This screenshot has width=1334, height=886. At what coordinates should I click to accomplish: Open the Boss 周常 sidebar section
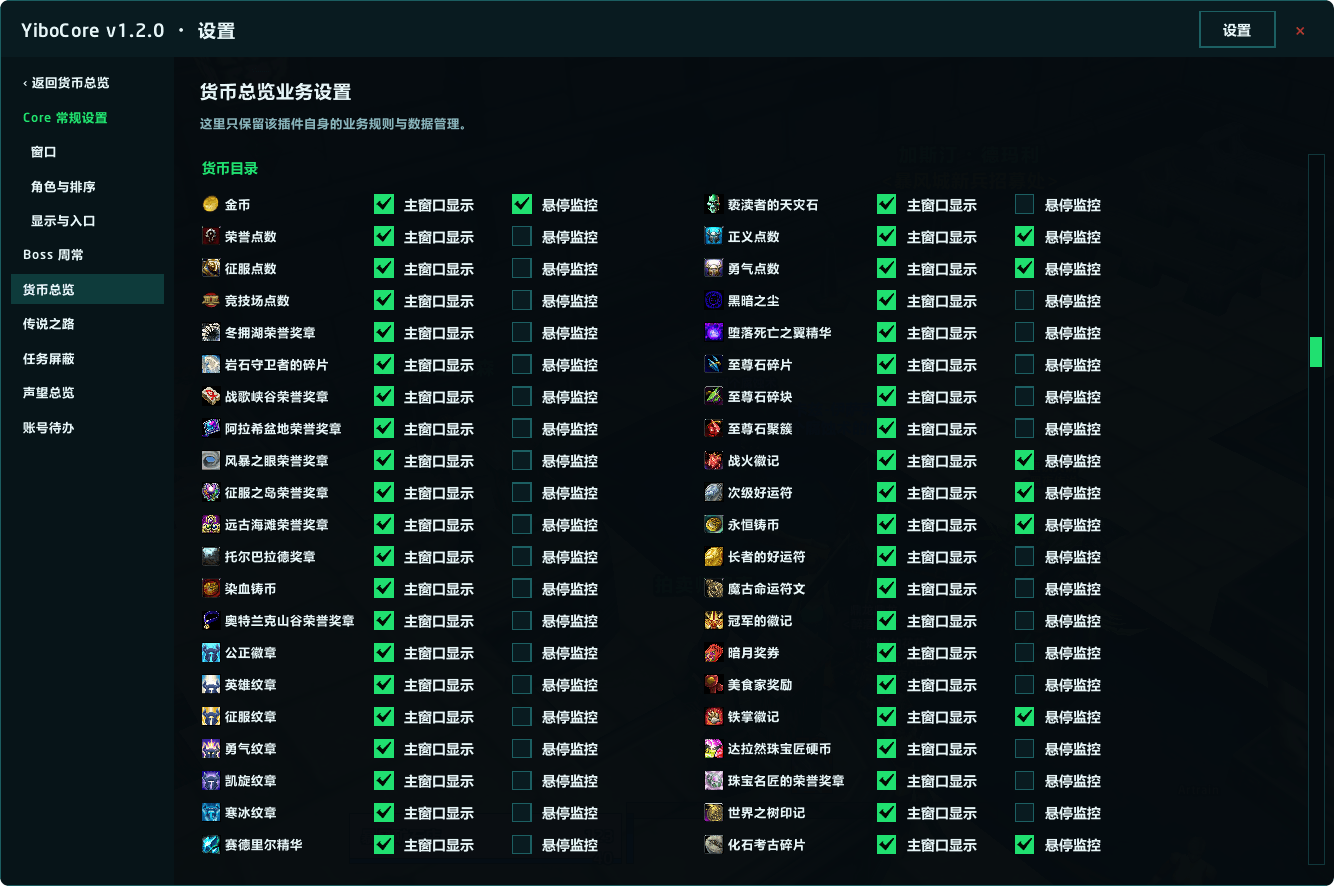87,255
